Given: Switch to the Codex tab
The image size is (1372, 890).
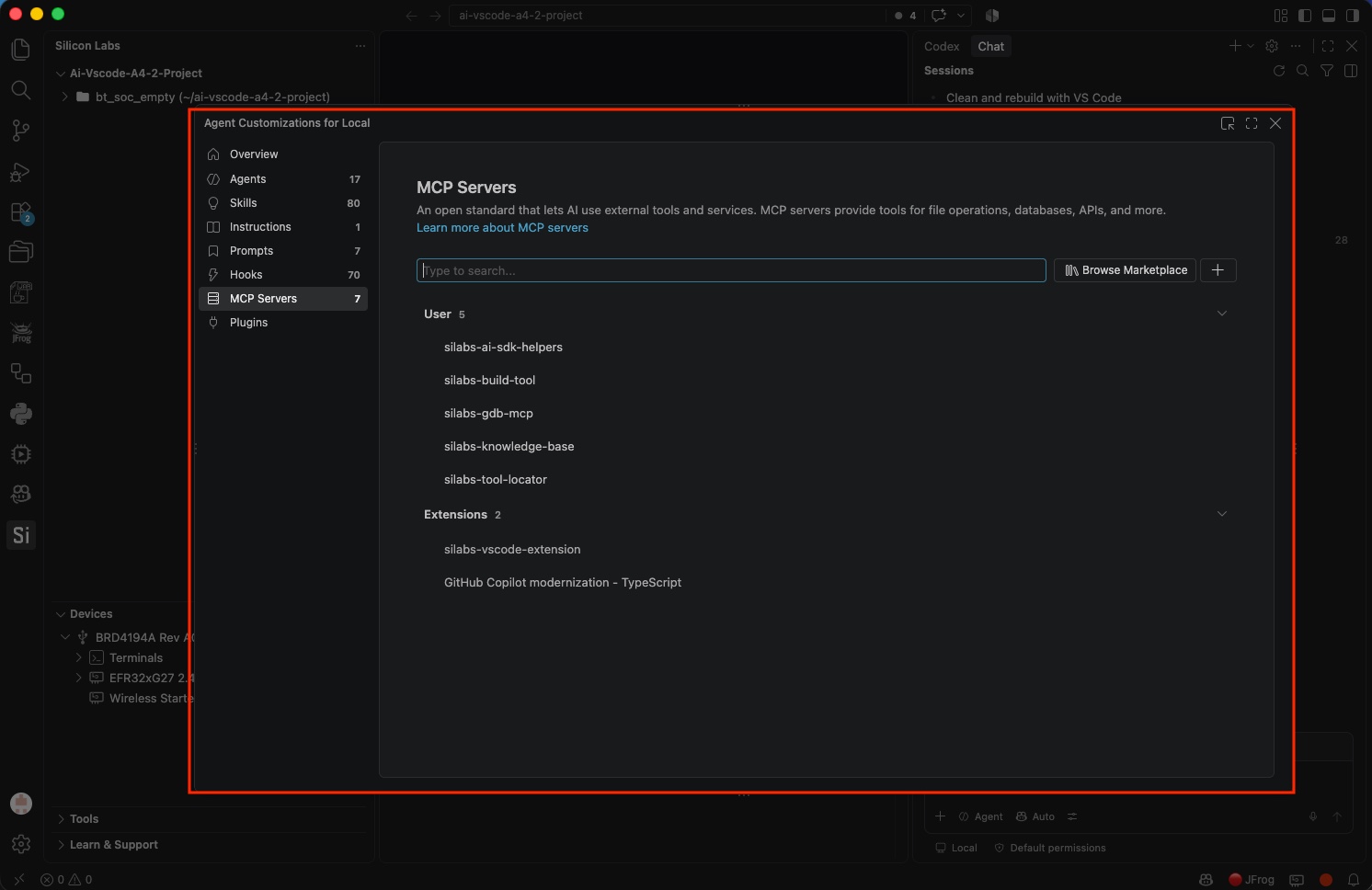Looking at the screenshot, I should (x=942, y=46).
